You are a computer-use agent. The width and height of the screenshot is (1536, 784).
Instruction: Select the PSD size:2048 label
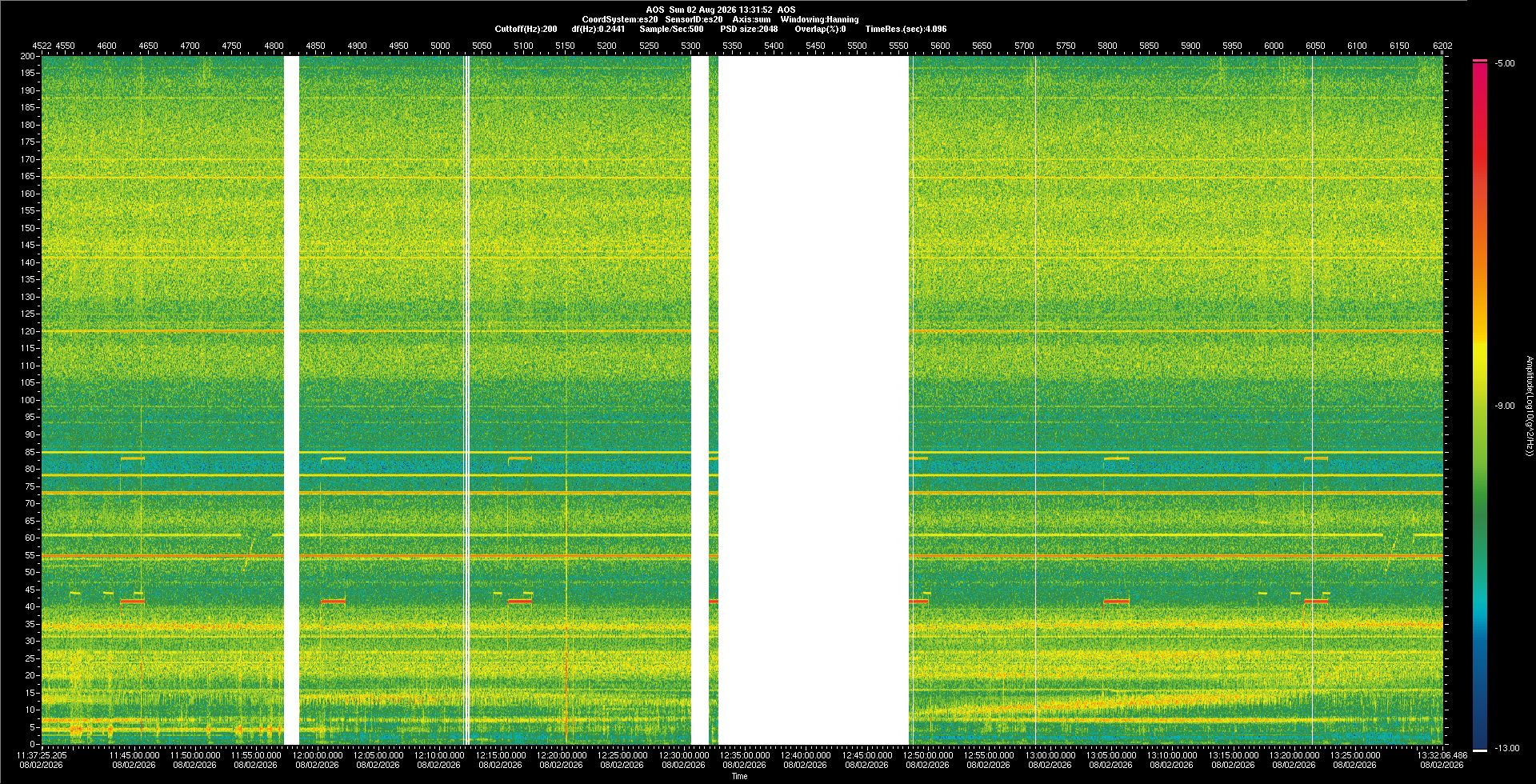[x=749, y=29]
